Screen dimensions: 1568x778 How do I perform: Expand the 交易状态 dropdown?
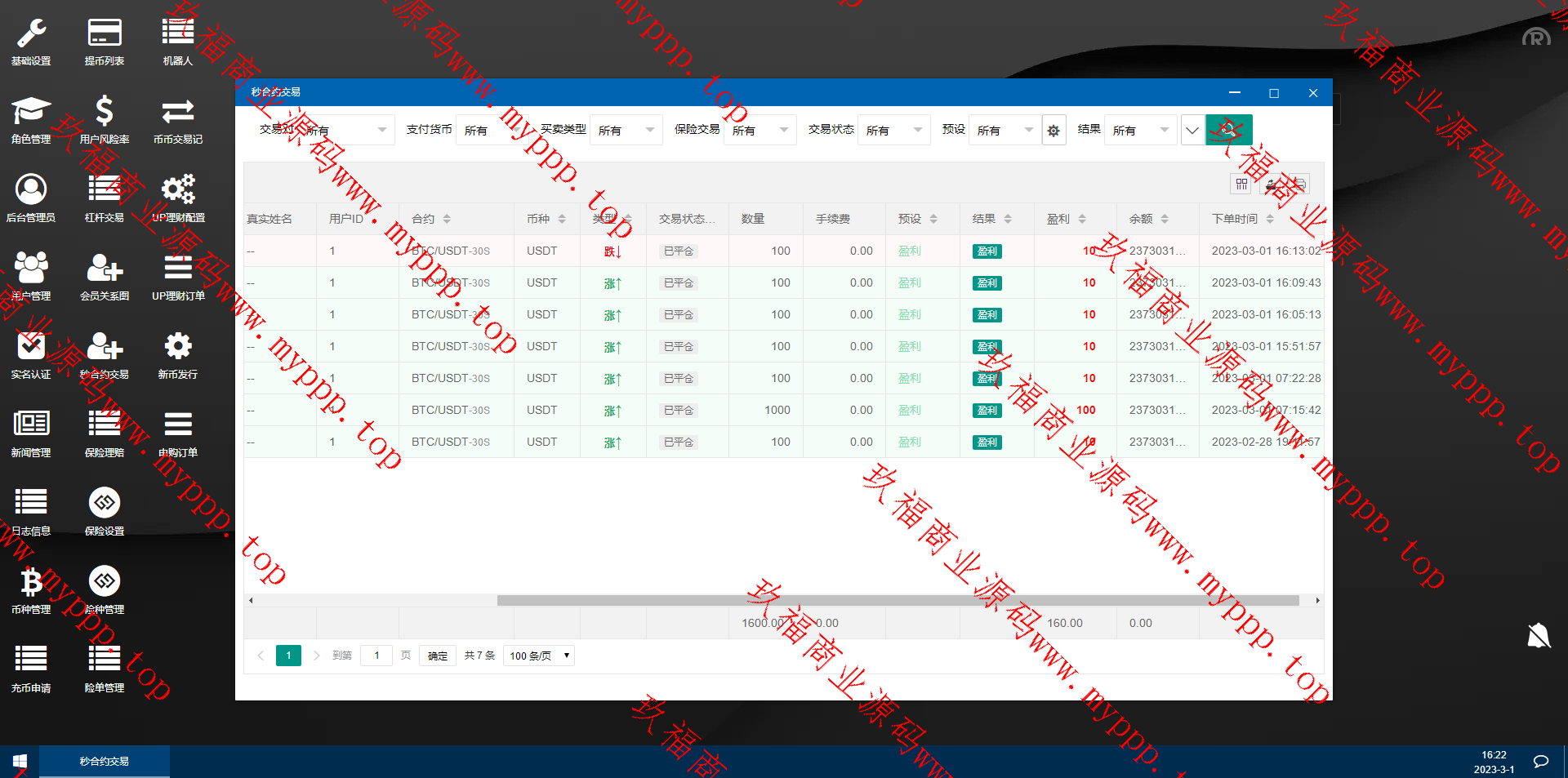(893, 131)
